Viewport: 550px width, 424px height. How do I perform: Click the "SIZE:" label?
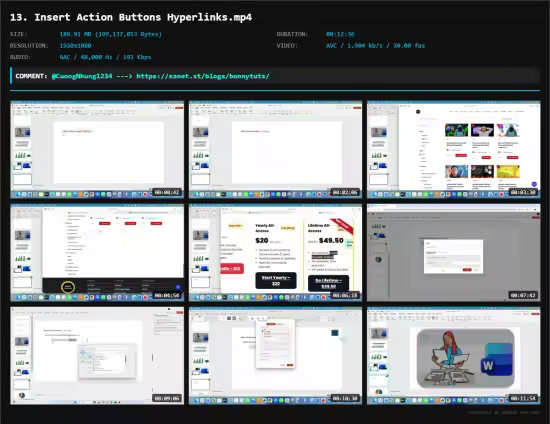pyautogui.click(x=19, y=34)
